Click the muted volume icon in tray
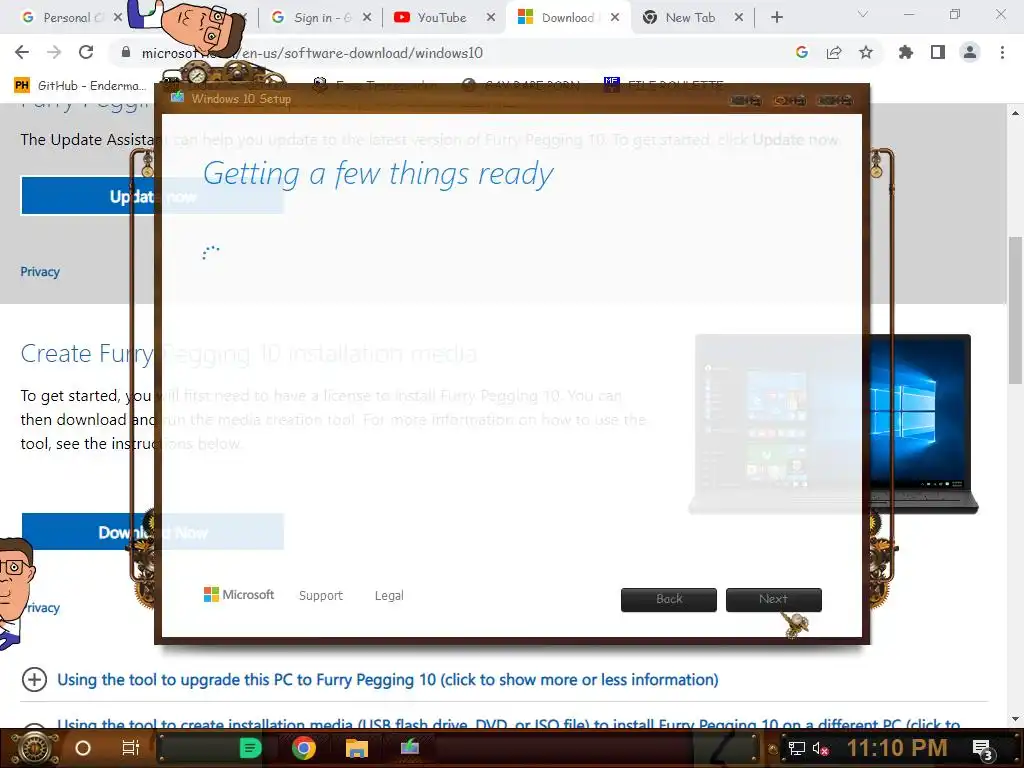Image resolution: width=1024 pixels, height=768 pixels. point(820,748)
